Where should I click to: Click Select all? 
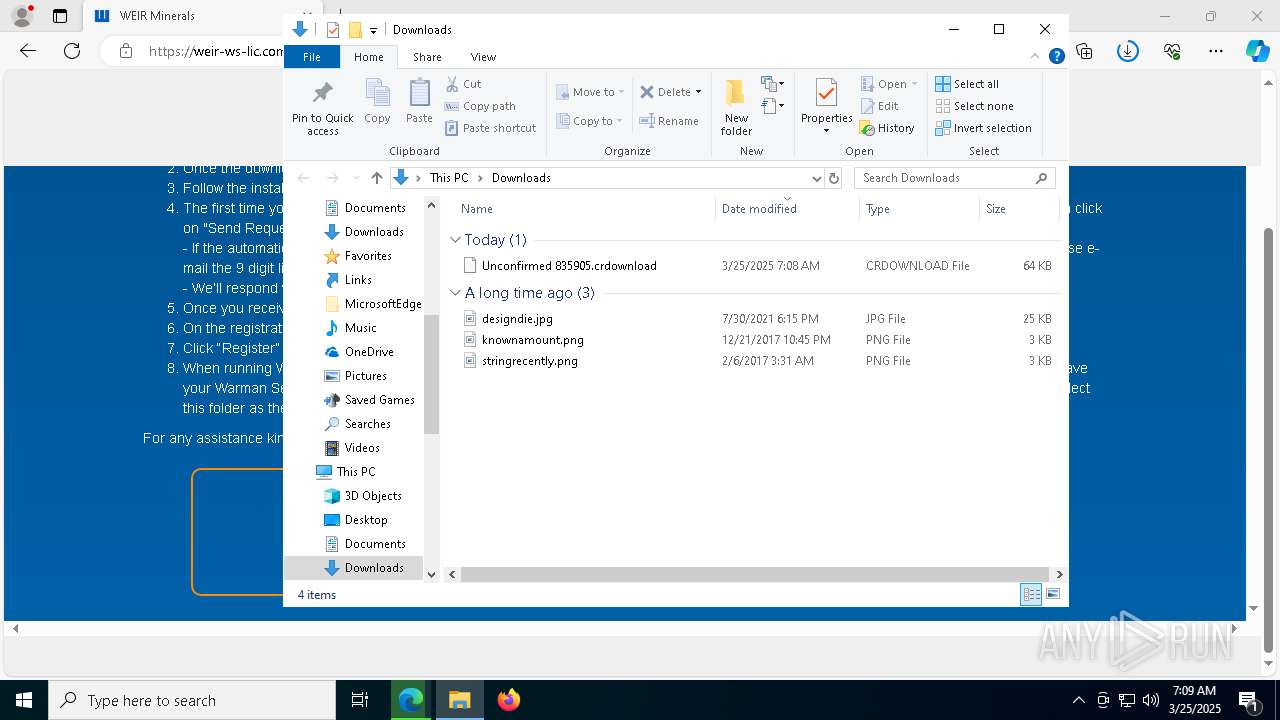(967, 84)
